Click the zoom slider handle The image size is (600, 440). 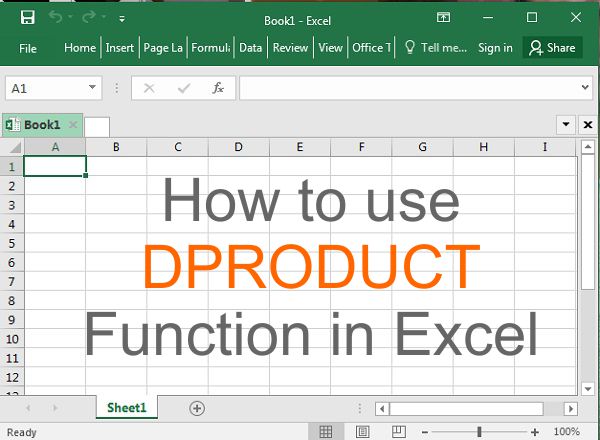coord(479,432)
